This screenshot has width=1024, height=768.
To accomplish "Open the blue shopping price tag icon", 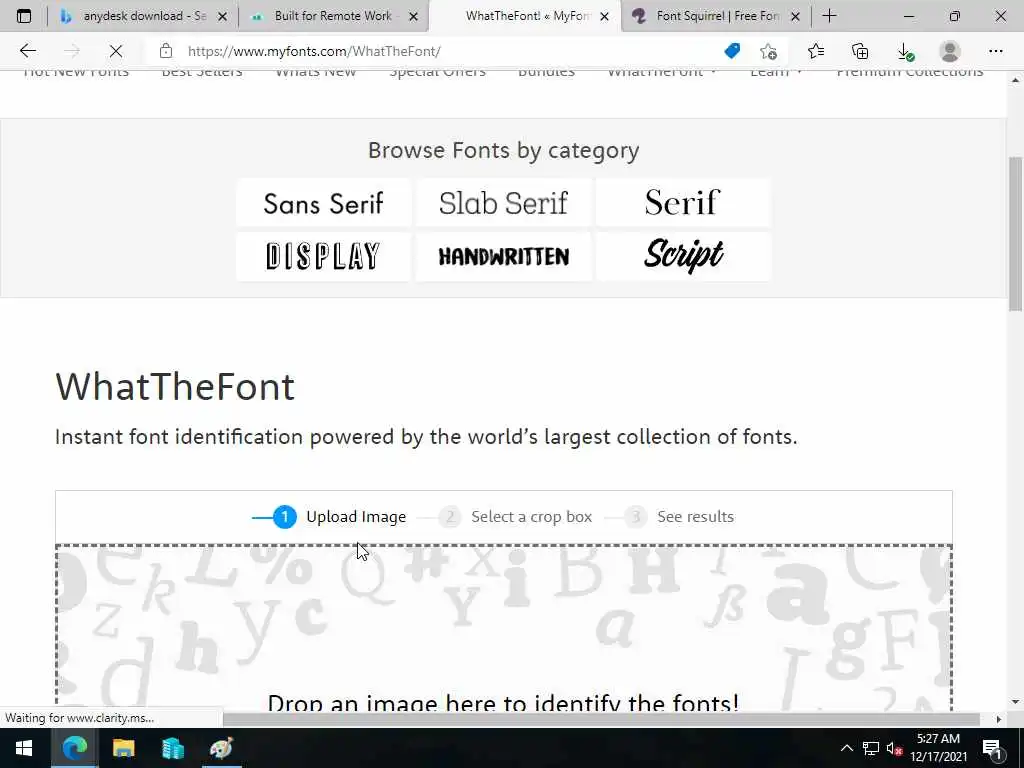I will click(x=732, y=51).
